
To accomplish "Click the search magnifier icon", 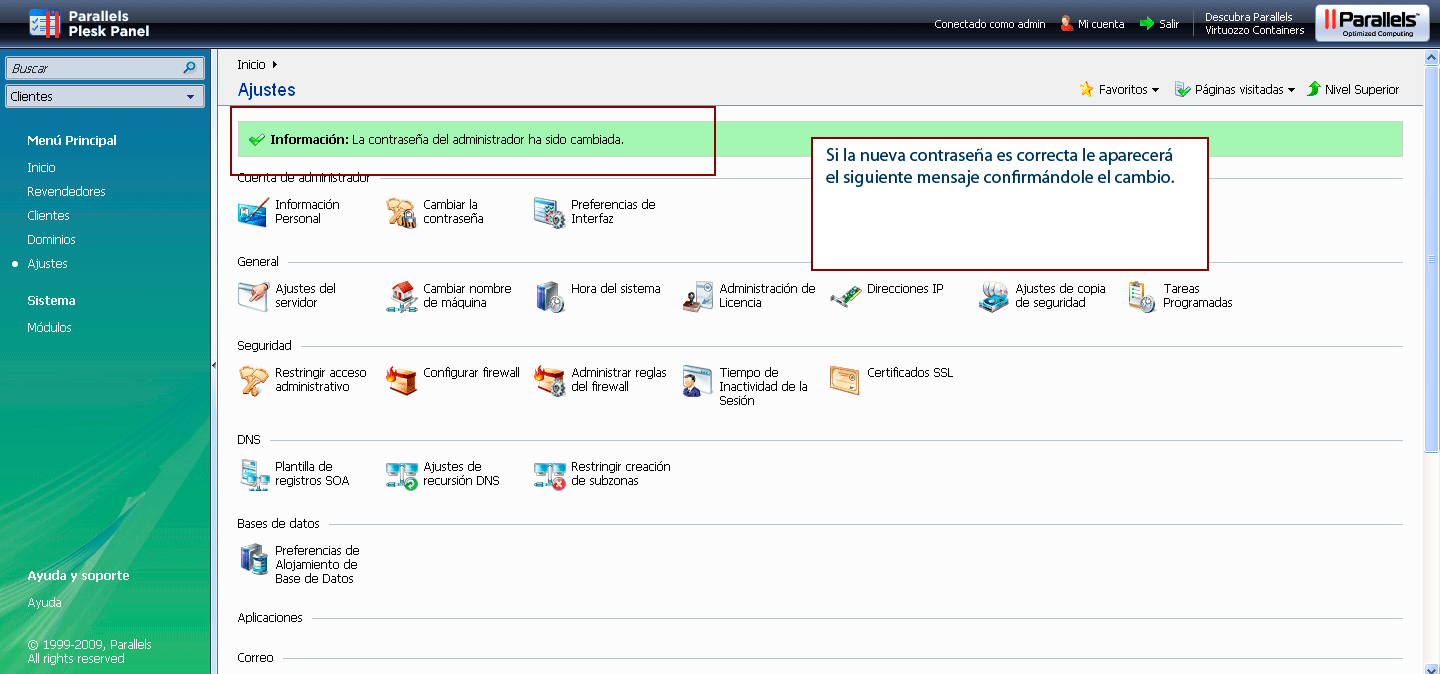I will (x=189, y=68).
